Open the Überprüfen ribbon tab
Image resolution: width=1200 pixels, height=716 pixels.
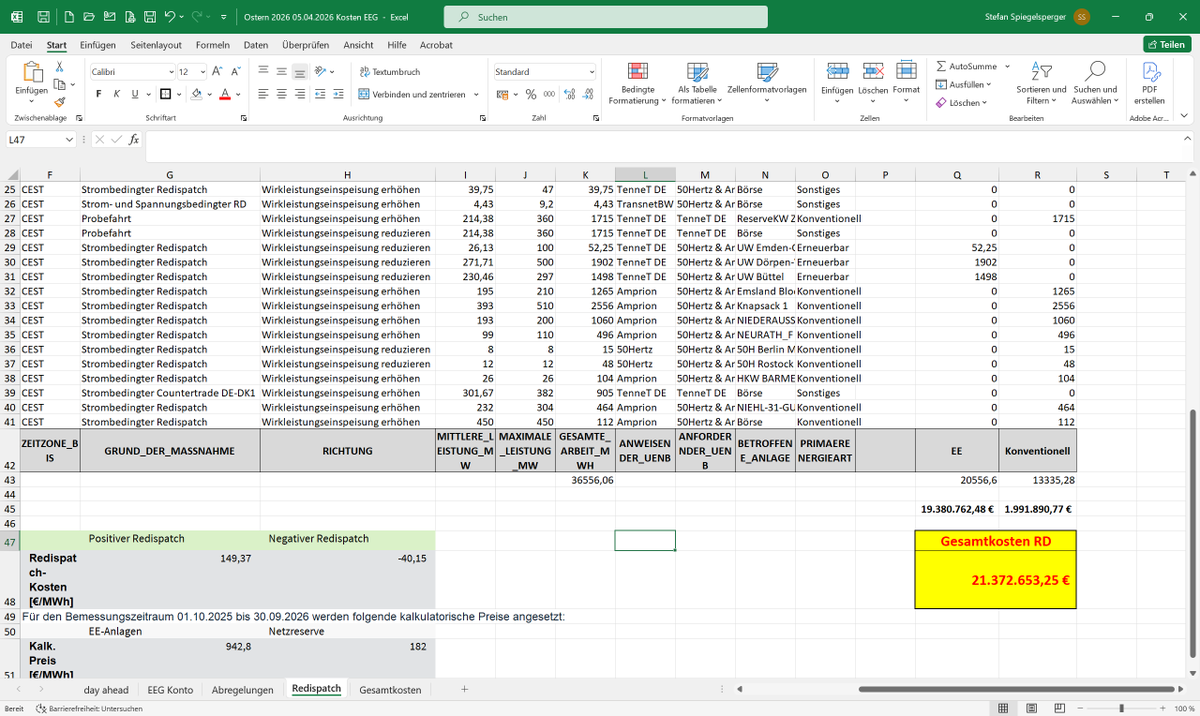[306, 45]
